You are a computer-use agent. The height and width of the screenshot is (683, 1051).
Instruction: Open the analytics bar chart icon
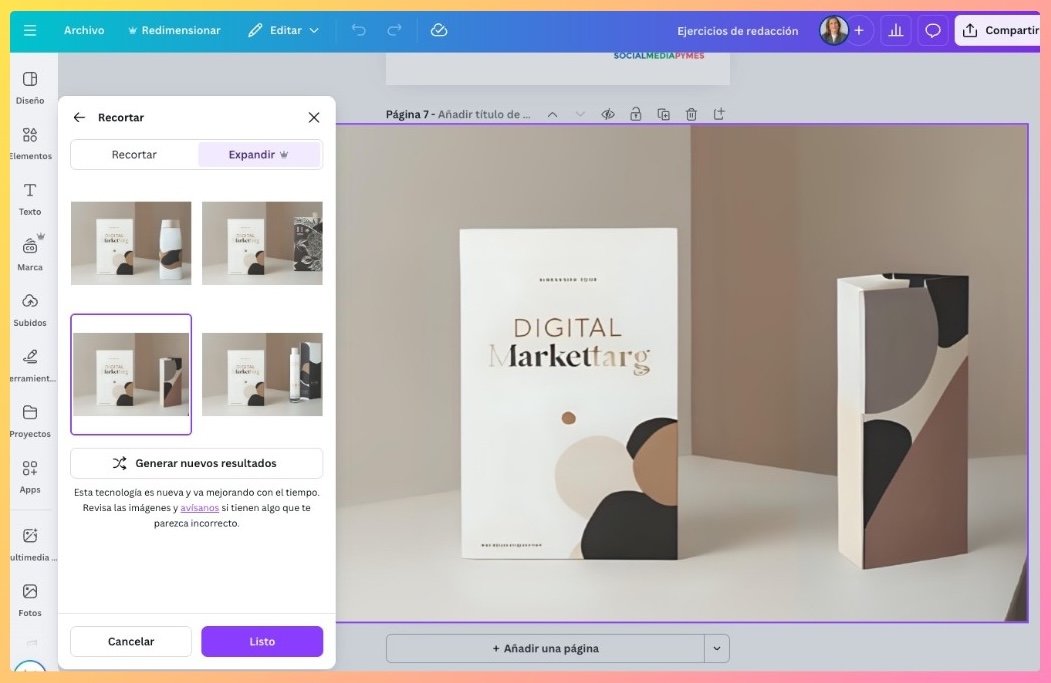coord(896,31)
